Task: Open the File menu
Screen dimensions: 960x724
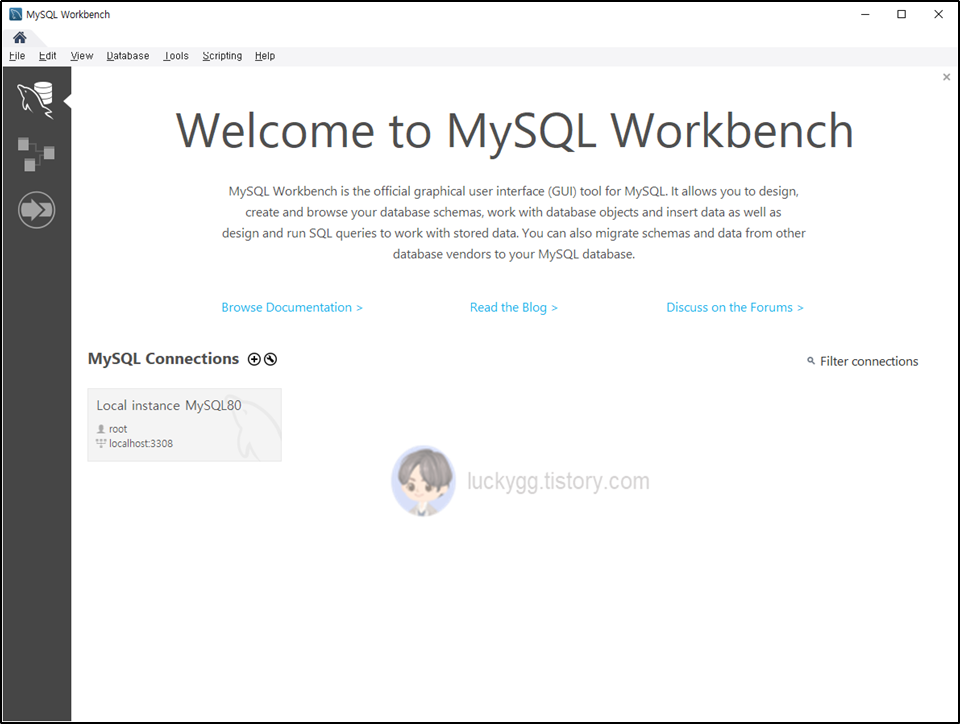Action: (x=17, y=56)
